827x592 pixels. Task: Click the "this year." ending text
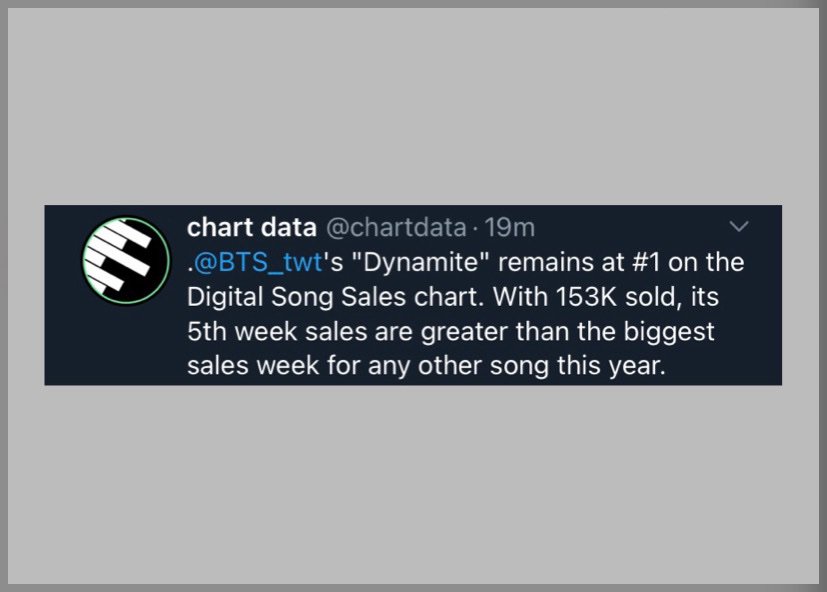point(611,366)
